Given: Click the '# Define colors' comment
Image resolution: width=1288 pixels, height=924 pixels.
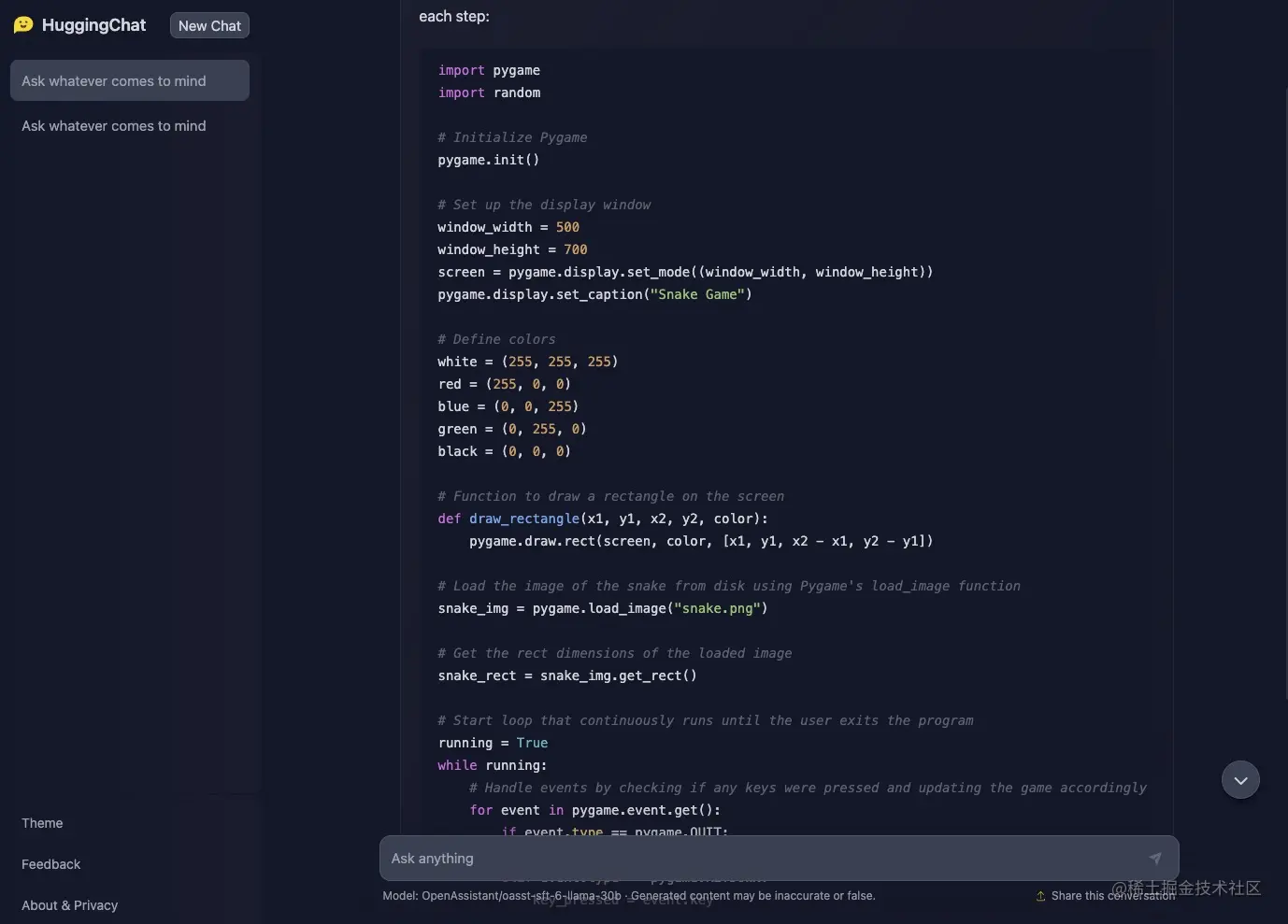Looking at the screenshot, I should tap(496, 339).
